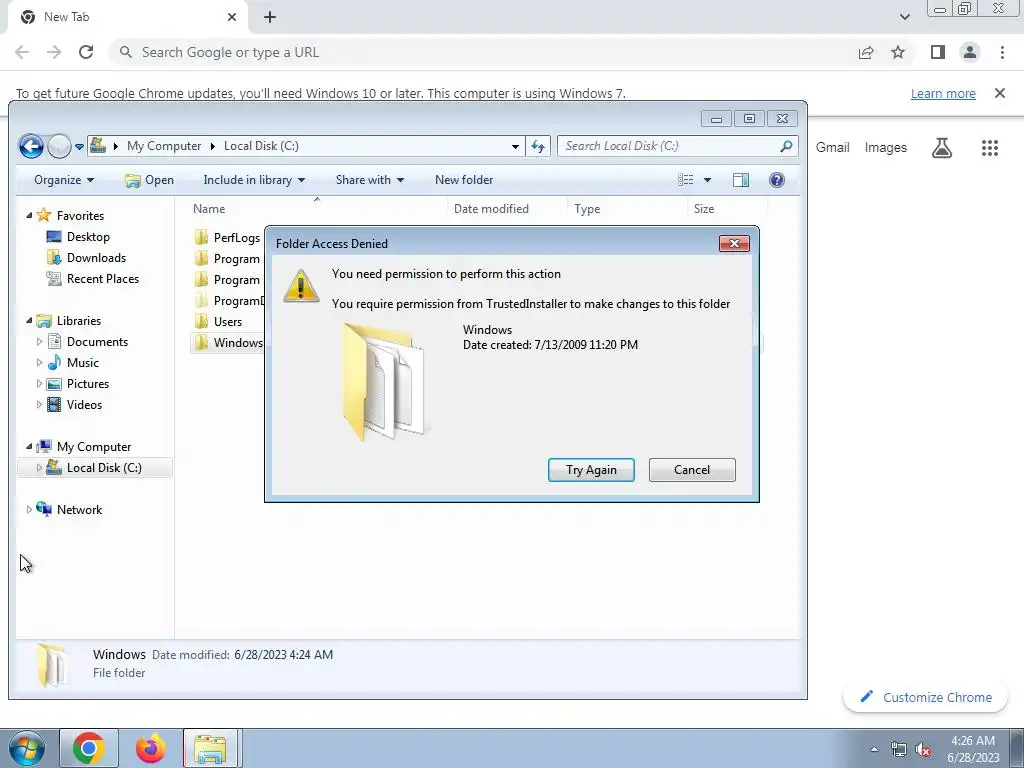Open Gmail link on New Tab page
Viewport: 1024px width, 768px height.
[833, 148]
